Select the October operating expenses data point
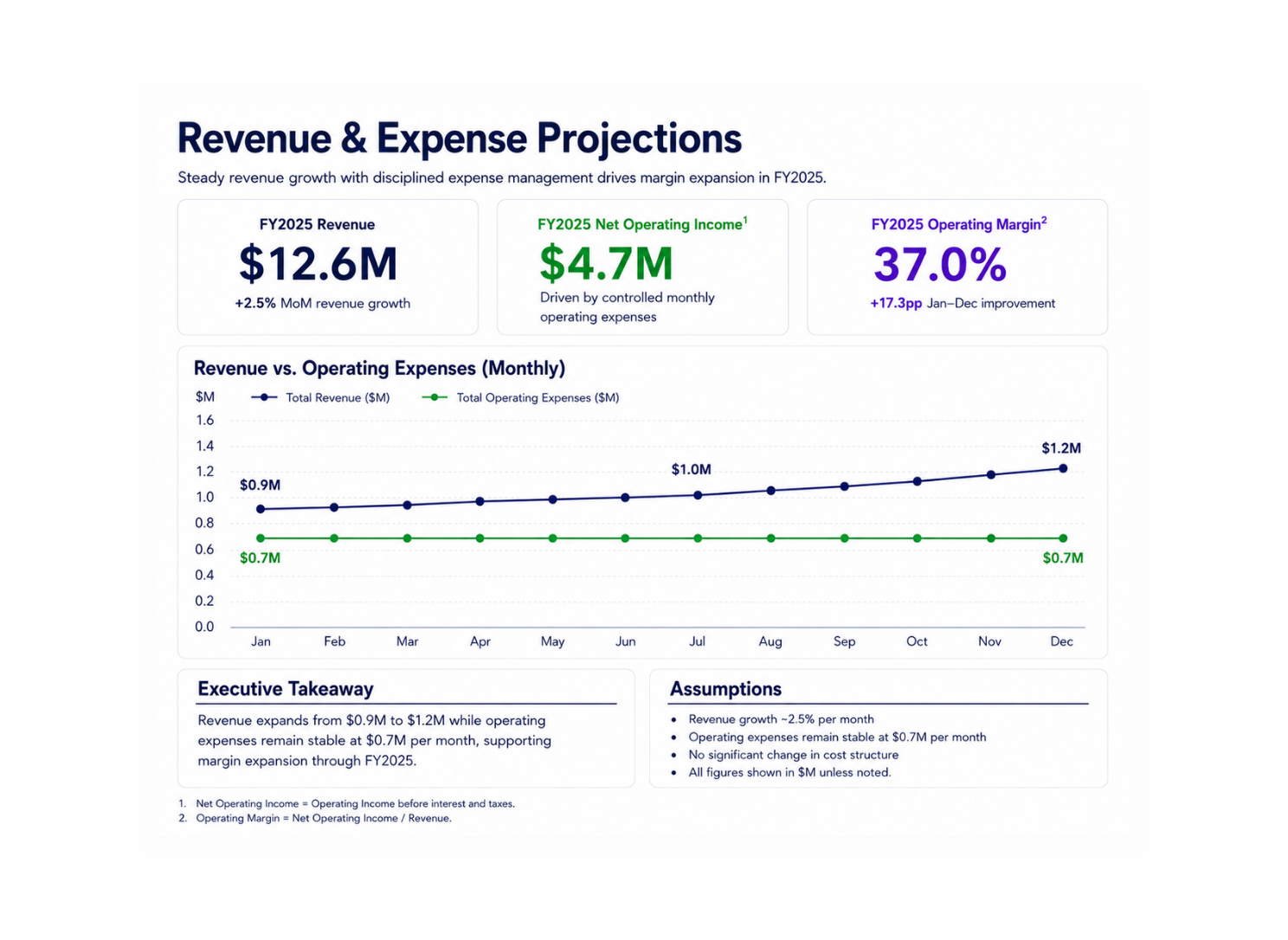The height and width of the screenshot is (940, 1288). [918, 538]
